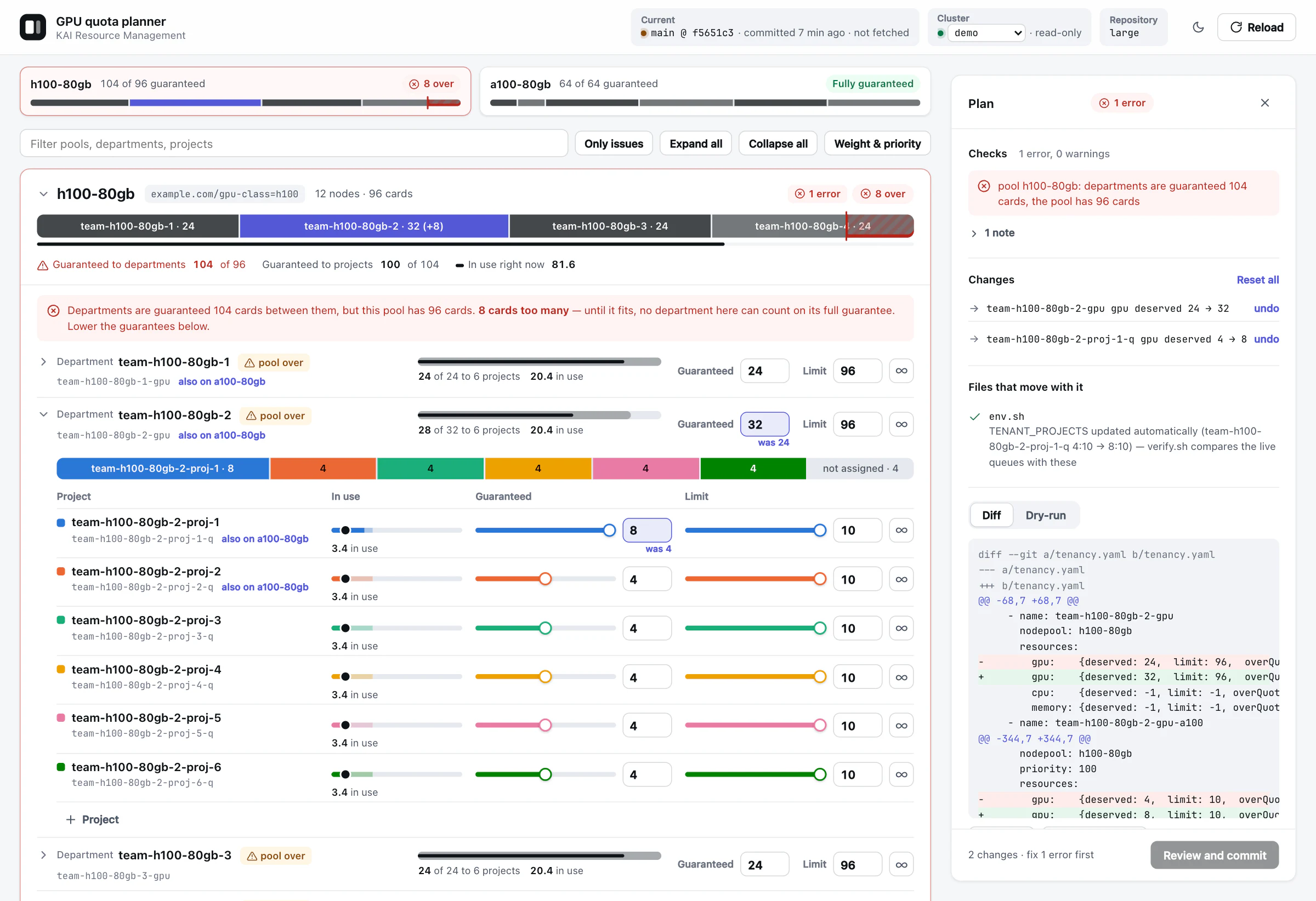Switch to the Dry-run tab
Screen dimensions: 1316x901
point(1045,515)
